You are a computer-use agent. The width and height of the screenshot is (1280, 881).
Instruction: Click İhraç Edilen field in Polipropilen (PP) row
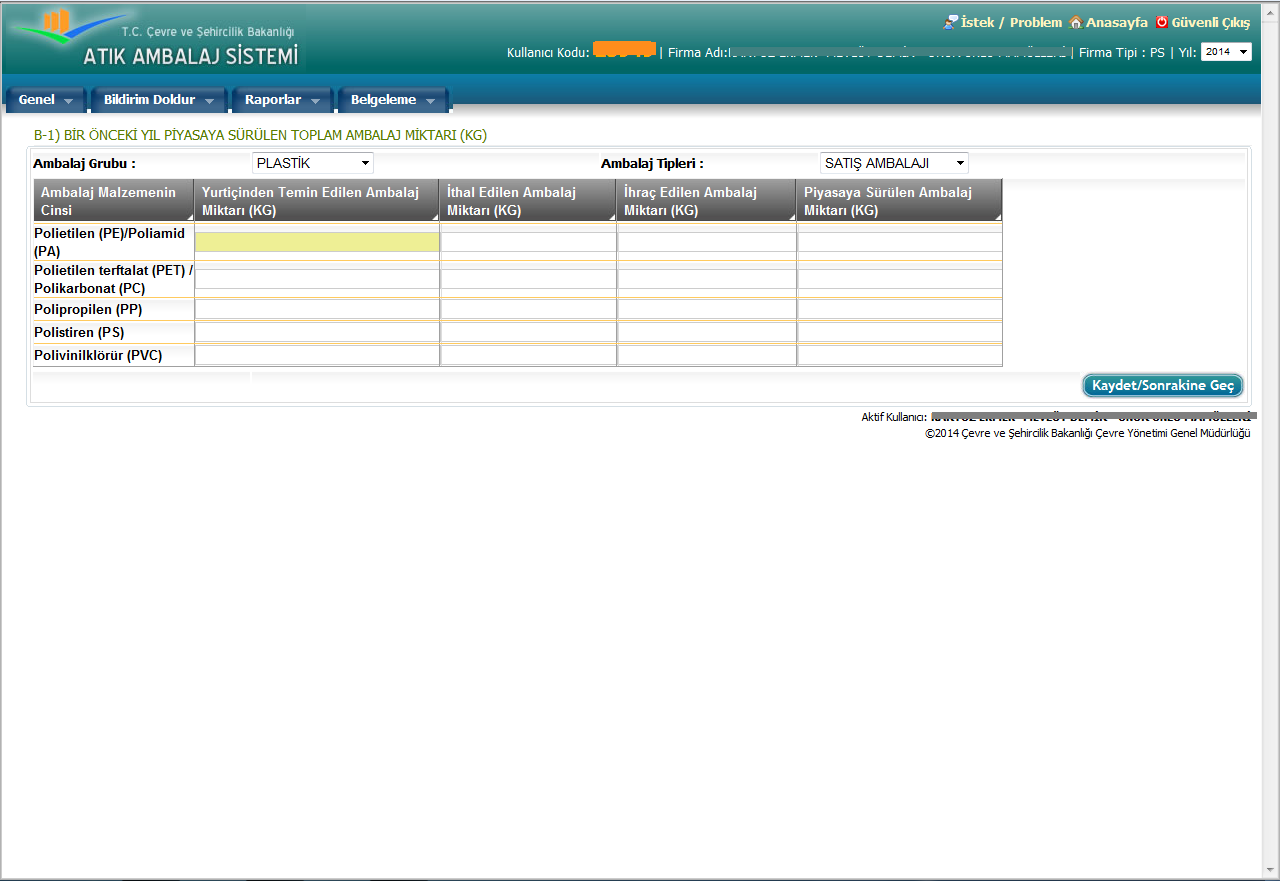(707, 309)
